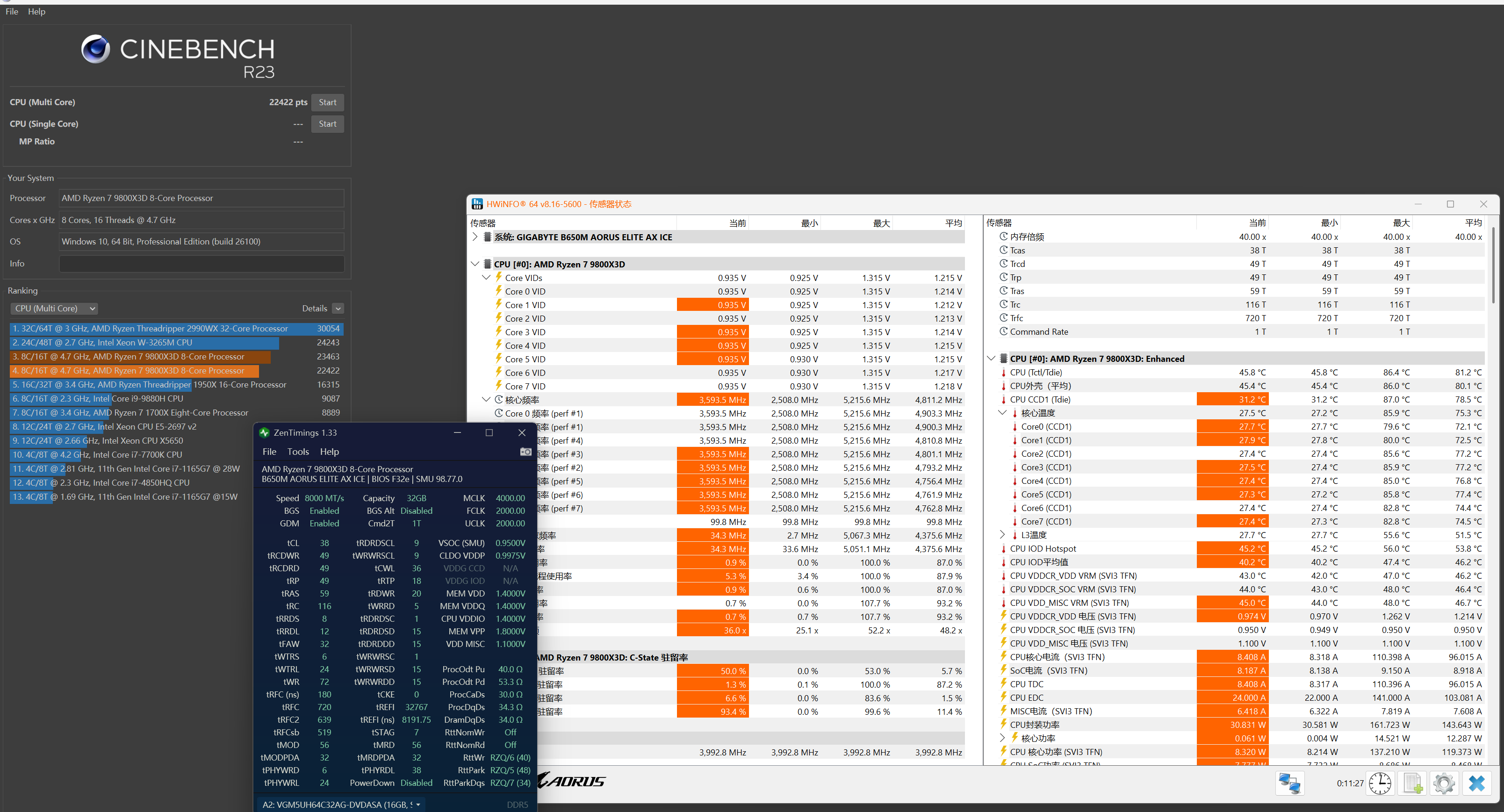This screenshot has height=812, width=1504.
Task: Start the CPU Multi Core benchmark
Action: tap(327, 102)
